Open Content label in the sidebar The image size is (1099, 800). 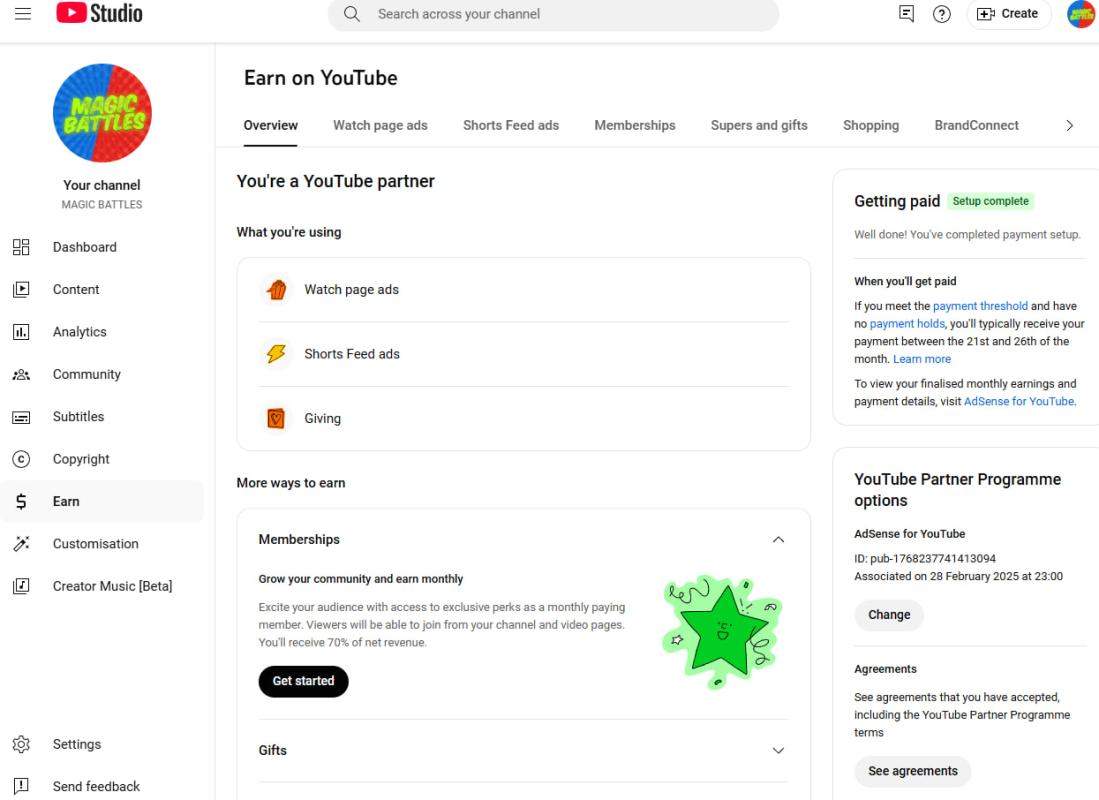(x=76, y=289)
